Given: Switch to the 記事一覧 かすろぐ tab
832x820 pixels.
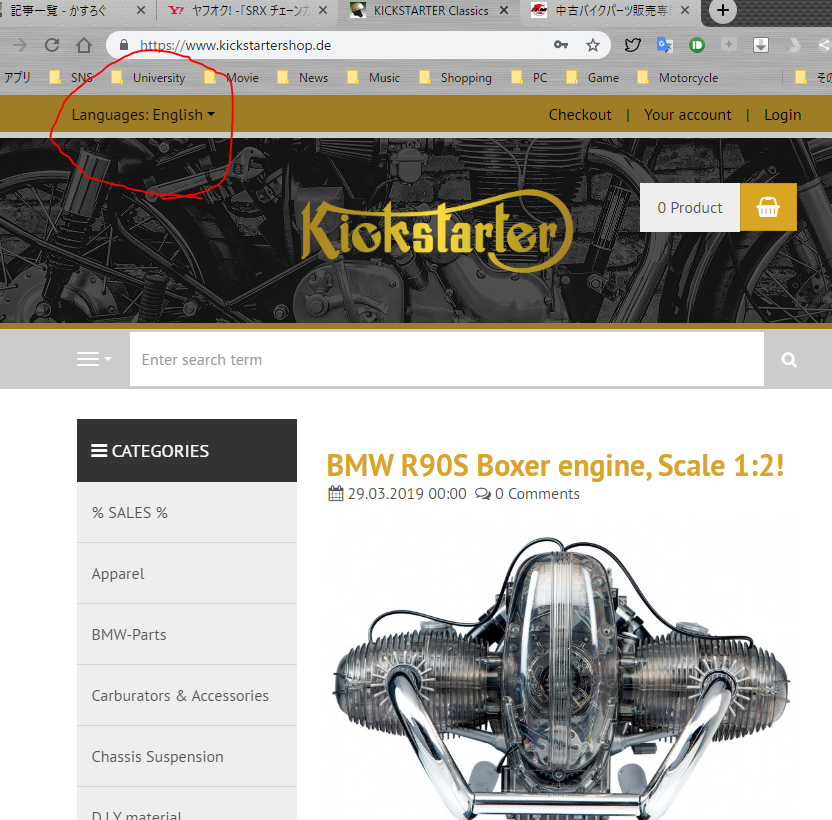Looking at the screenshot, I should click(x=58, y=11).
